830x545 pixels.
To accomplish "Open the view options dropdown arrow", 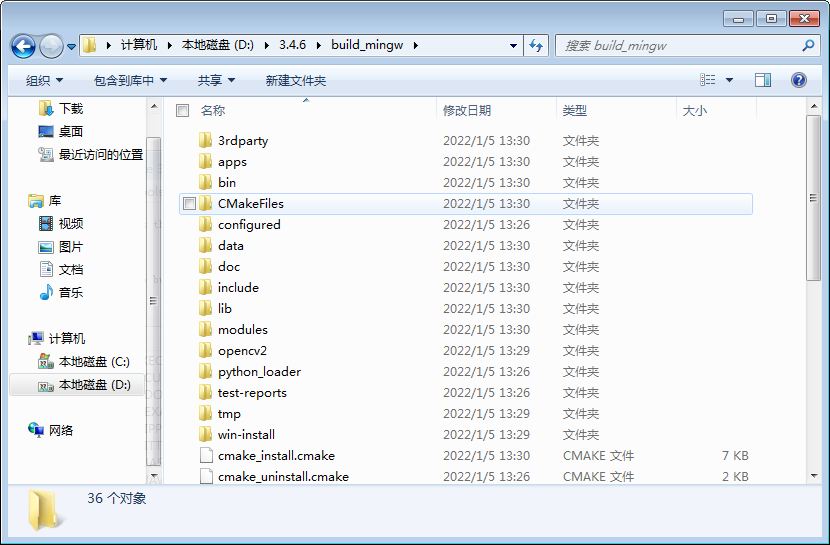I will 729,80.
